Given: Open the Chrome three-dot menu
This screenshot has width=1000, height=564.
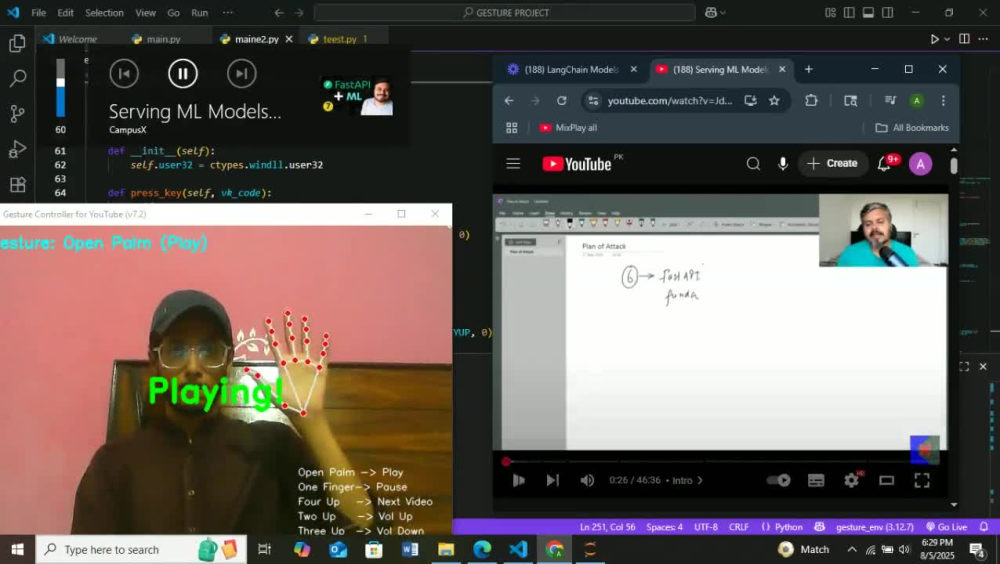Looking at the screenshot, I should pyautogui.click(x=943, y=101).
